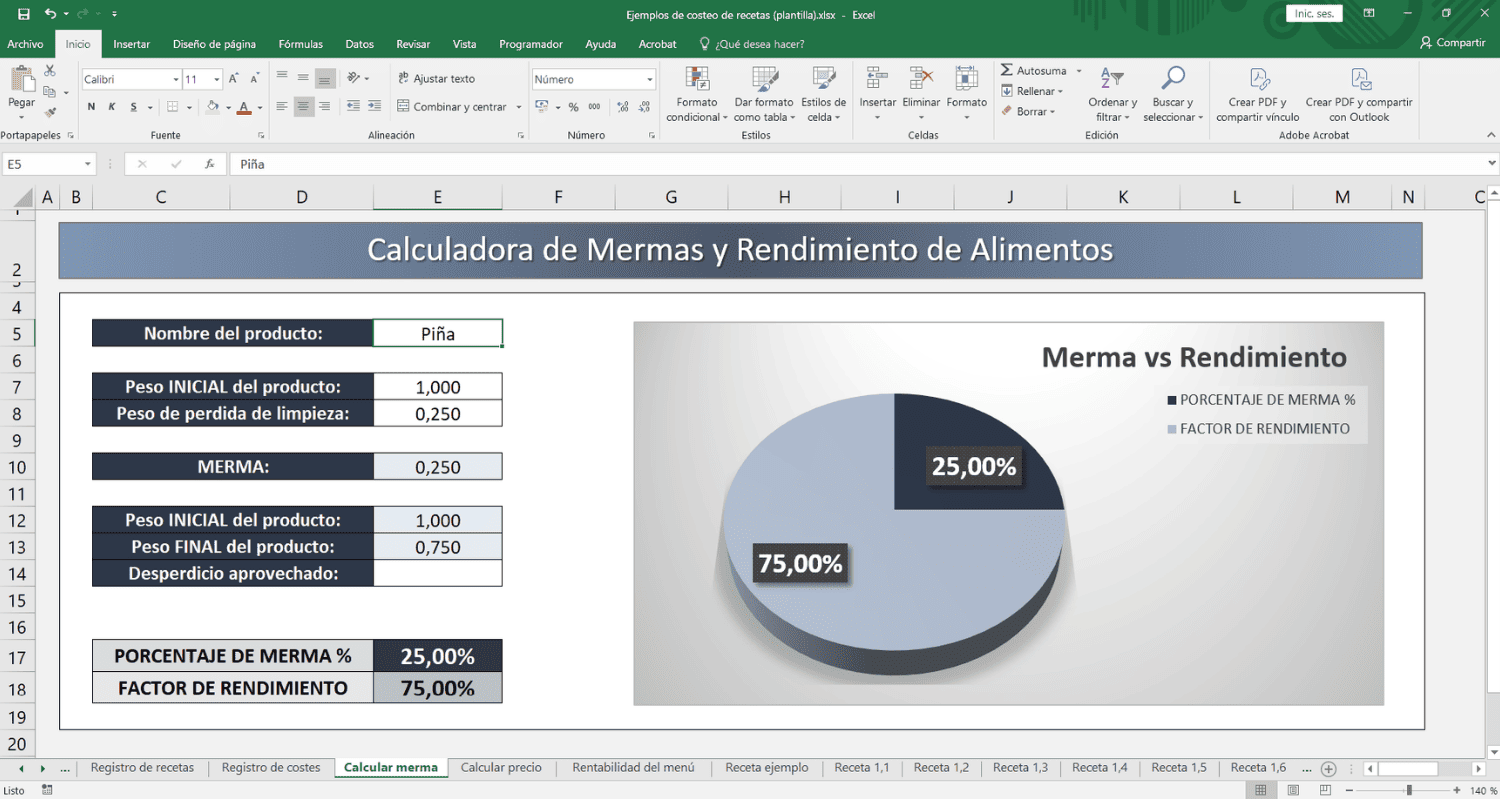Click the insert function fx icon
1500x799 pixels.
coord(209,164)
